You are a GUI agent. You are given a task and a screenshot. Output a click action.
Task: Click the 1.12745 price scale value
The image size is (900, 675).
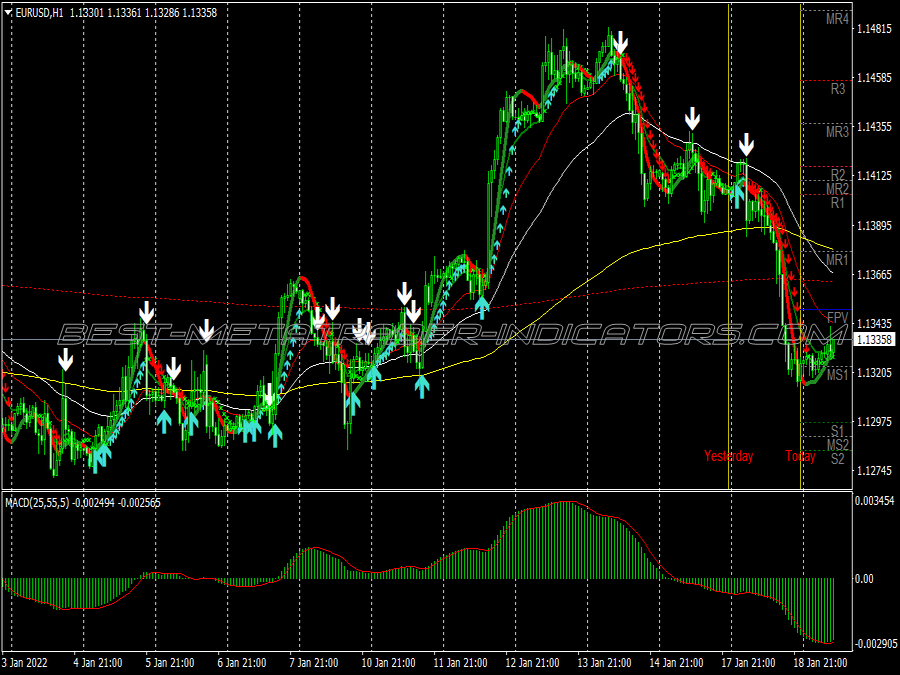(x=874, y=471)
